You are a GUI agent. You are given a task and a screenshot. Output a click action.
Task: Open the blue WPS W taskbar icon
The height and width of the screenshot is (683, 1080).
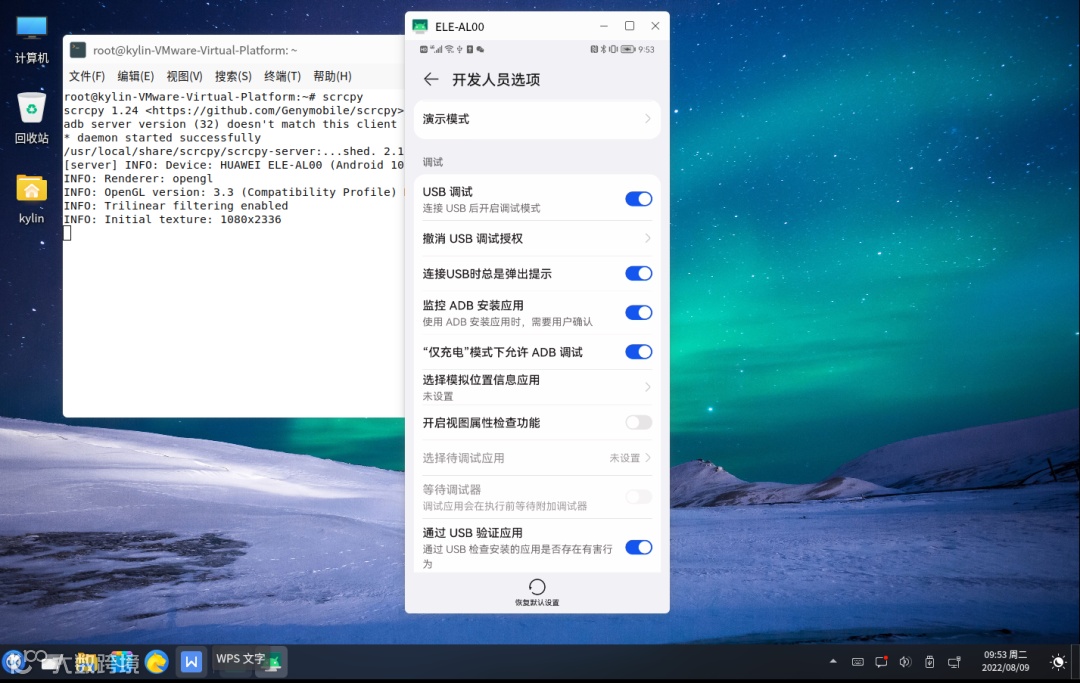click(x=191, y=662)
